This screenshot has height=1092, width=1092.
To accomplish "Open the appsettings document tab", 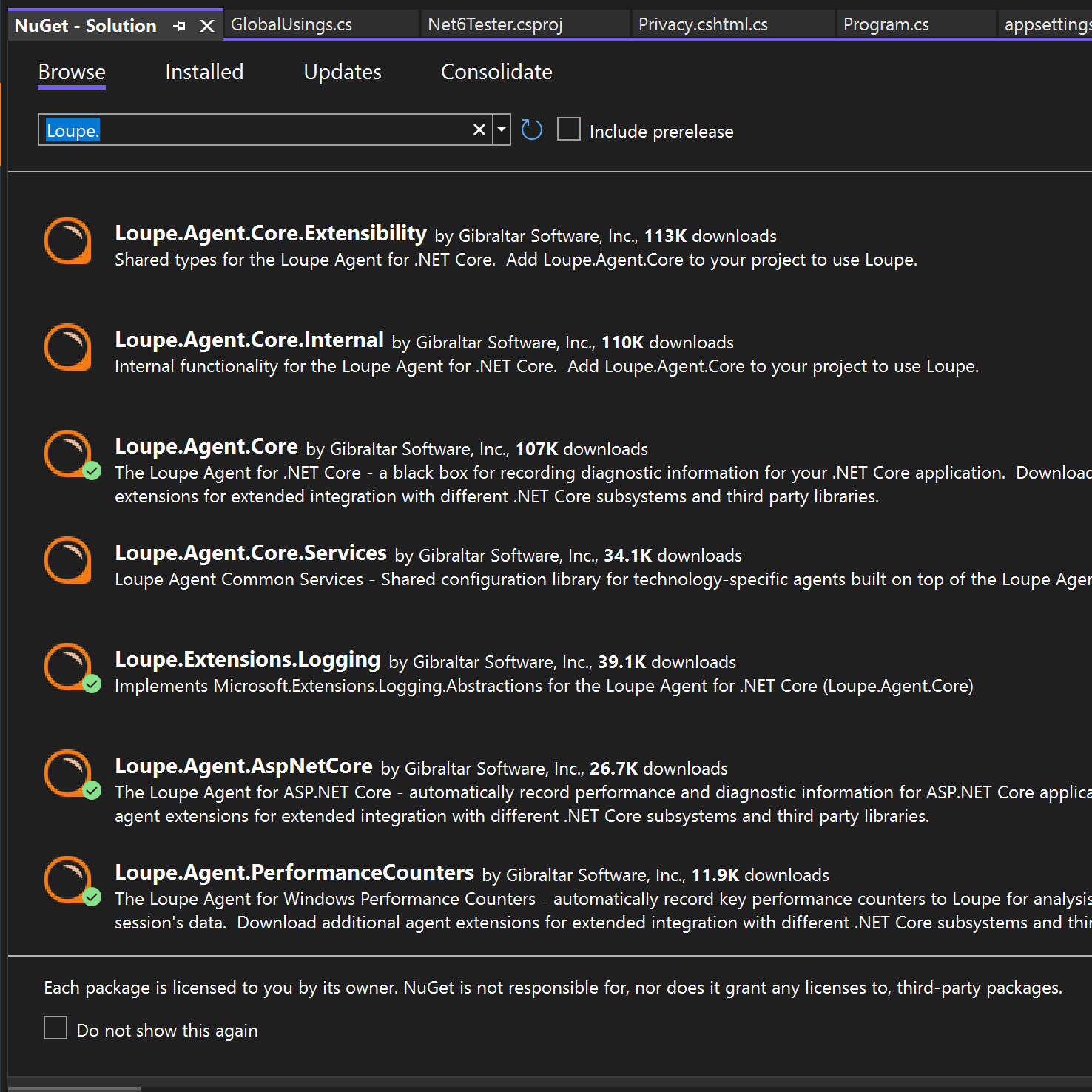I will click(x=1045, y=24).
